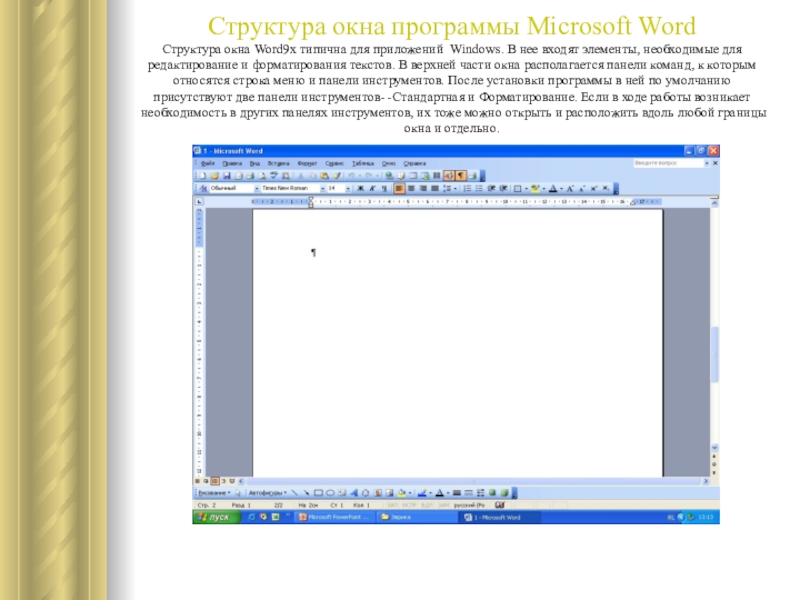
Task: Insert a table from the Standard toolbar
Action: pos(413,176)
